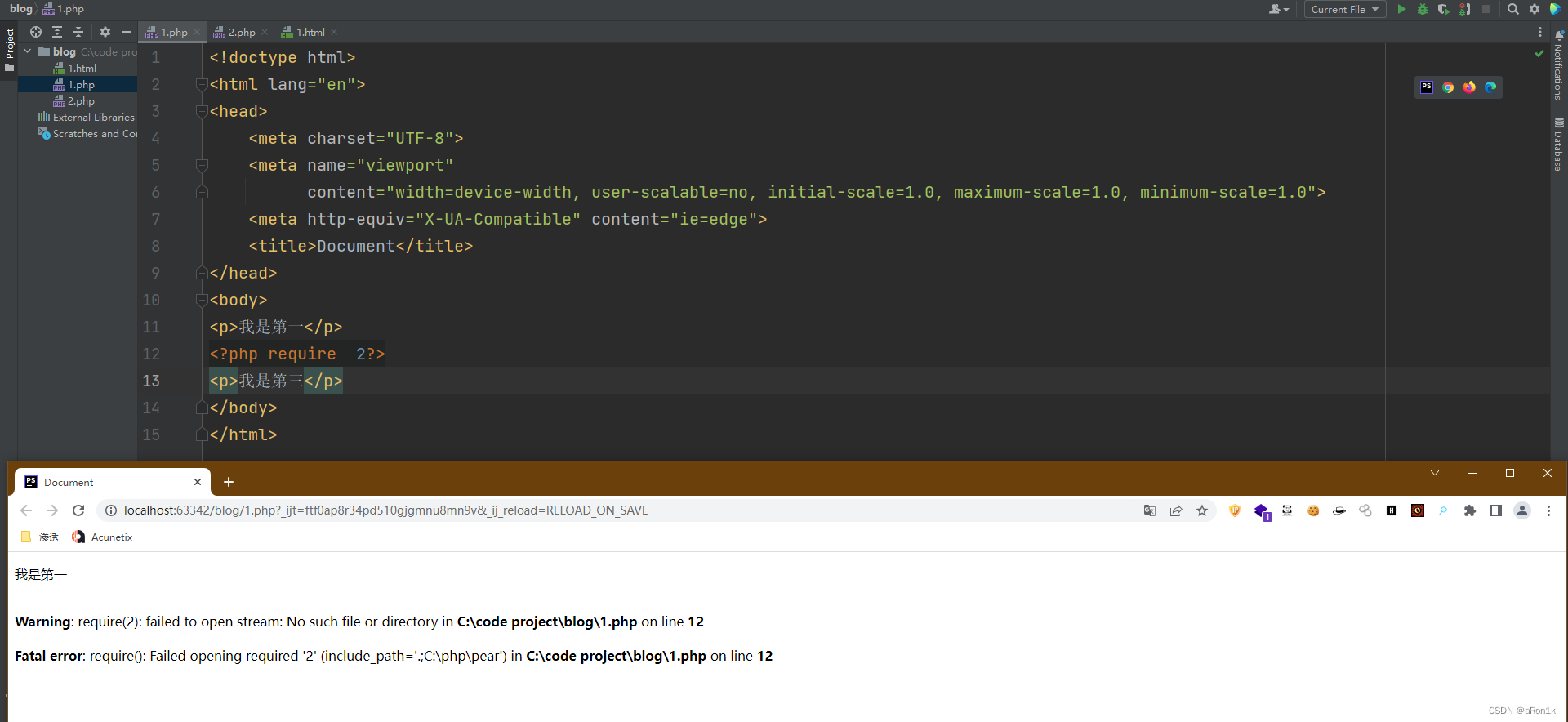This screenshot has width=1568, height=722.
Task: Select the Document browser tab
Action: click(x=113, y=482)
